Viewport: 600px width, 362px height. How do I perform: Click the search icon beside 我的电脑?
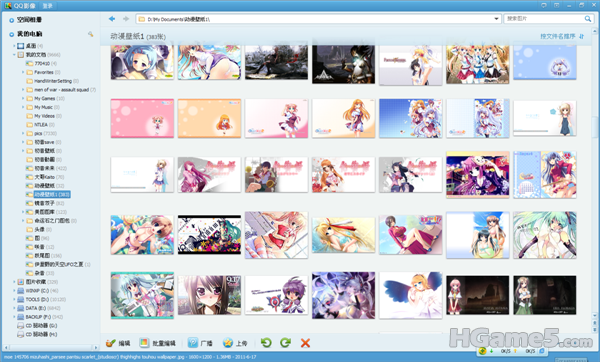(91, 34)
